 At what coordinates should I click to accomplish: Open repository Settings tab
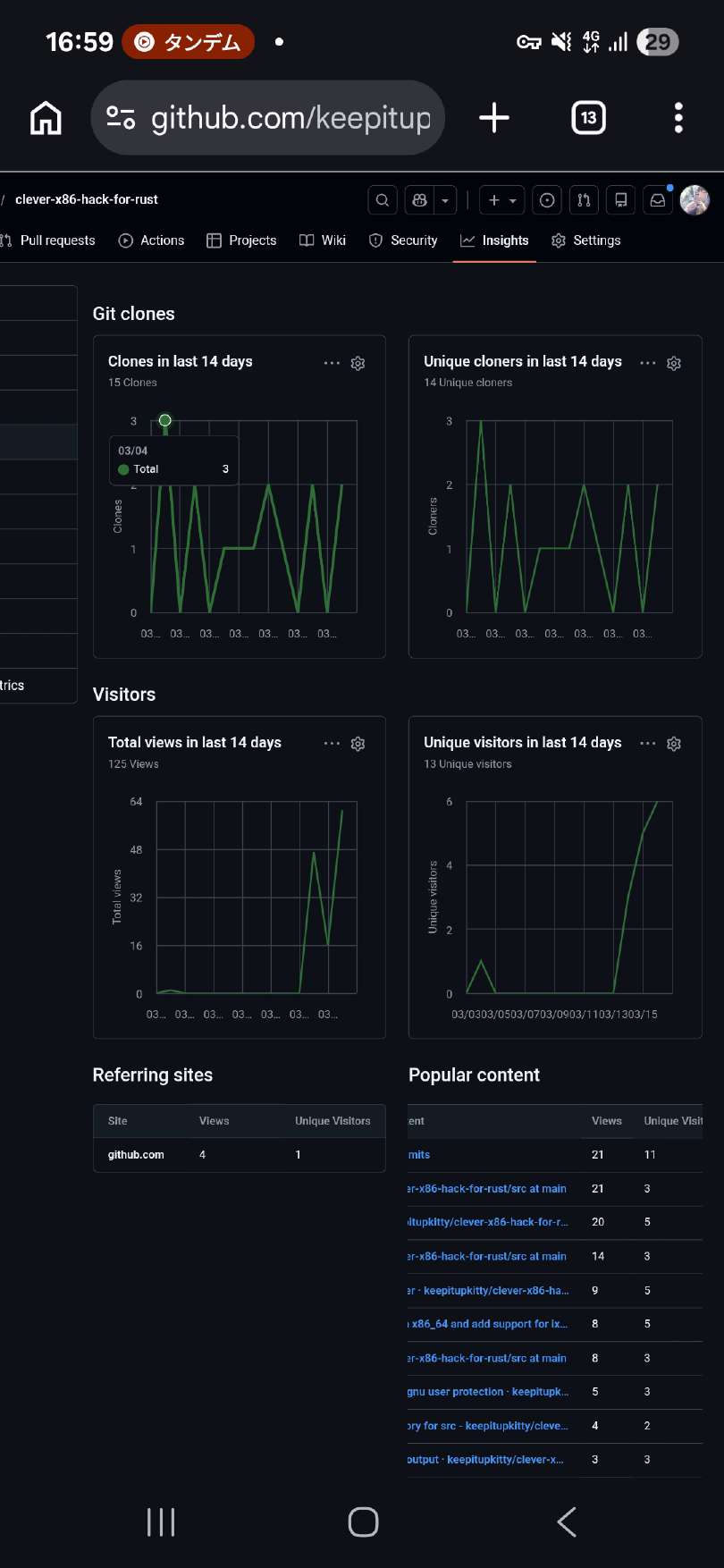586,240
